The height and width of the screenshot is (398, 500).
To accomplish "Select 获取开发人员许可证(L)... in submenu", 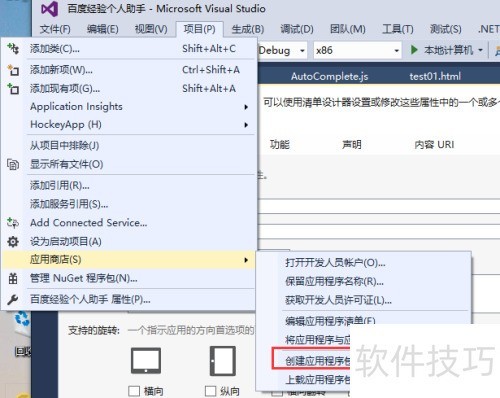I will click(363, 300).
